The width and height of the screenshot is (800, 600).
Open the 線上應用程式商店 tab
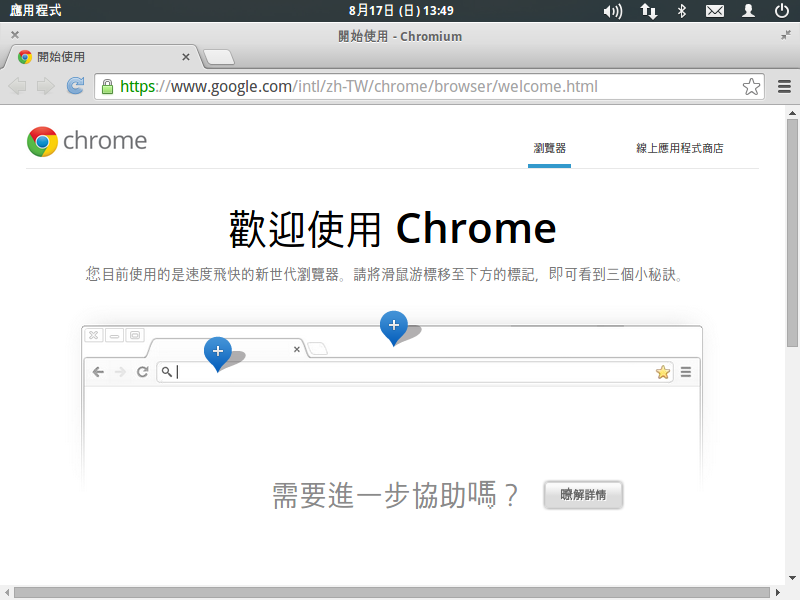(680, 148)
